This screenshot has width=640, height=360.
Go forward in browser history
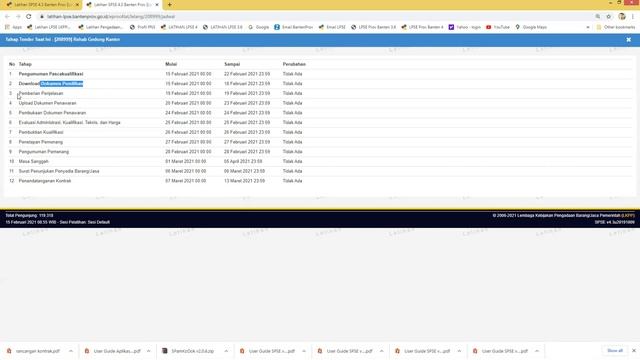point(18,16)
